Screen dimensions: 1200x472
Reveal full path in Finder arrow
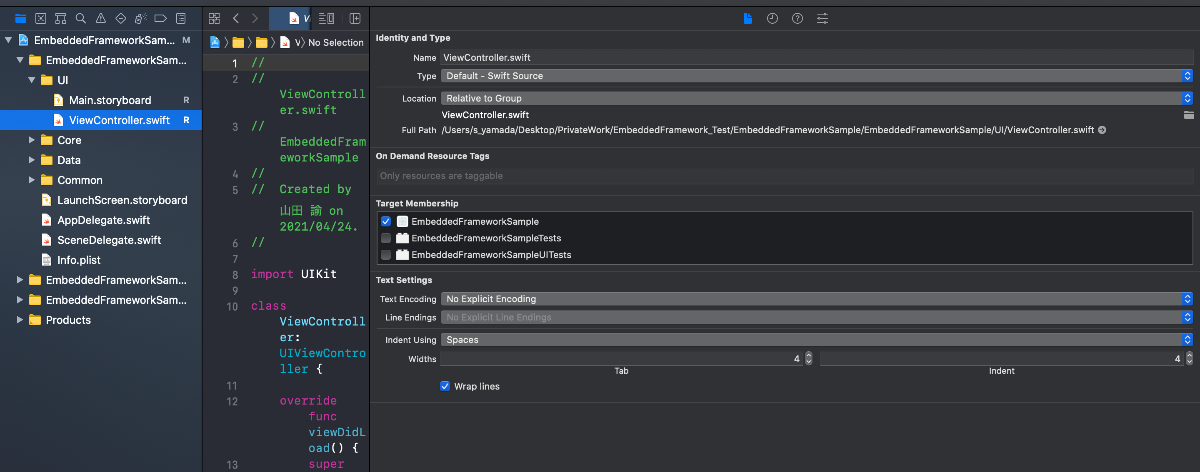tap(1101, 130)
